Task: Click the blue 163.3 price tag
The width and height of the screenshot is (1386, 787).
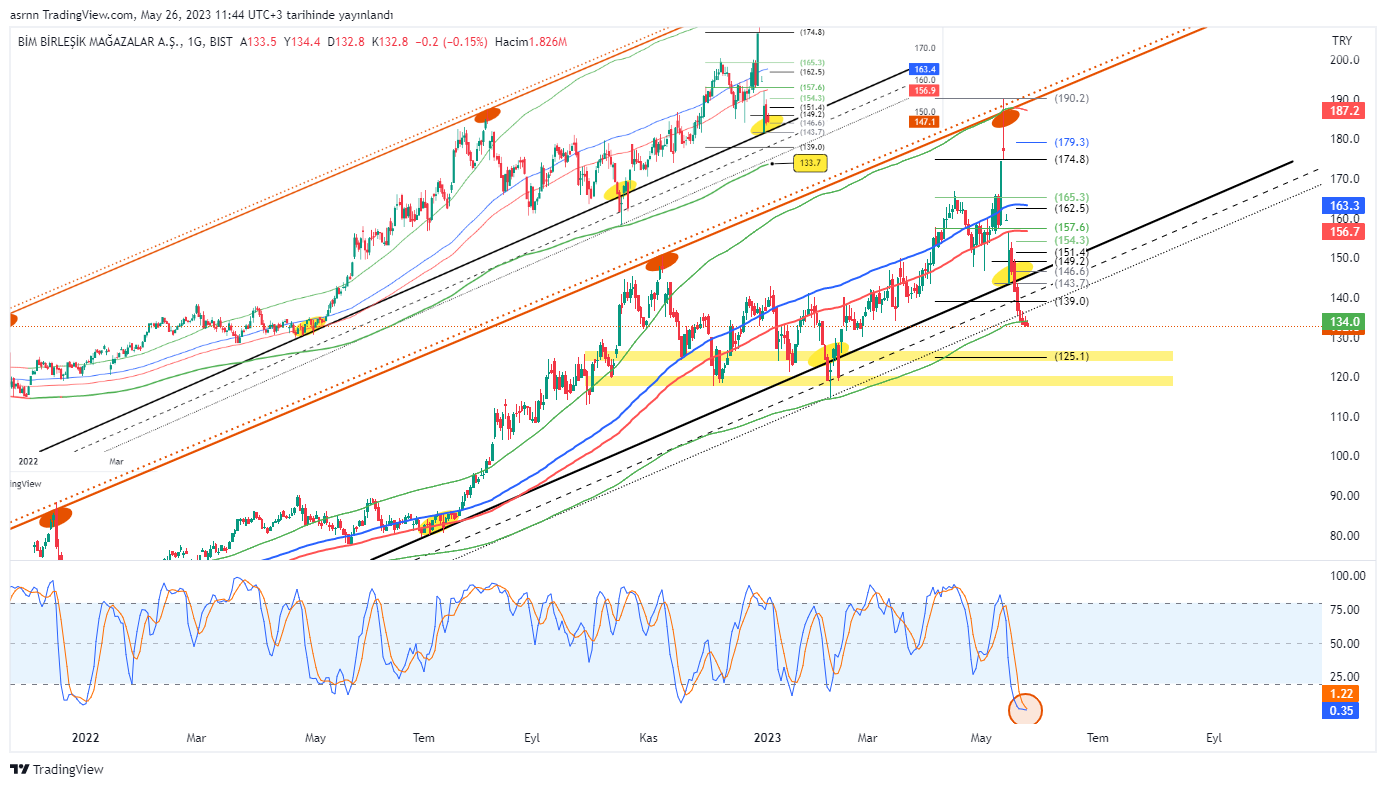Action: coord(1344,205)
